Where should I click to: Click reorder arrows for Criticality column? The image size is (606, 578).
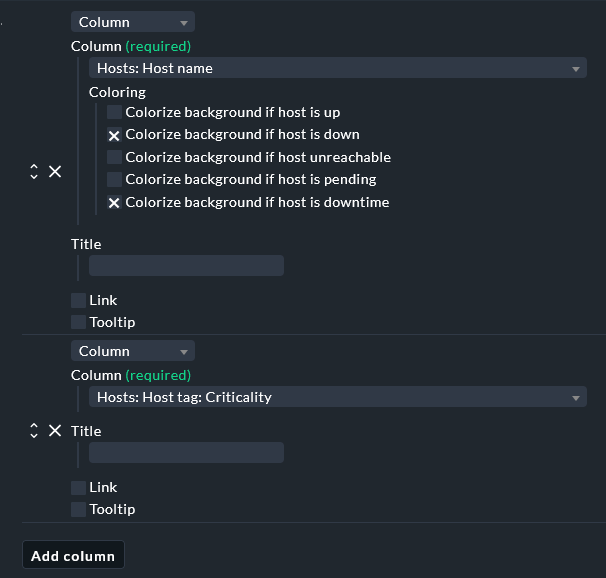tap(34, 431)
